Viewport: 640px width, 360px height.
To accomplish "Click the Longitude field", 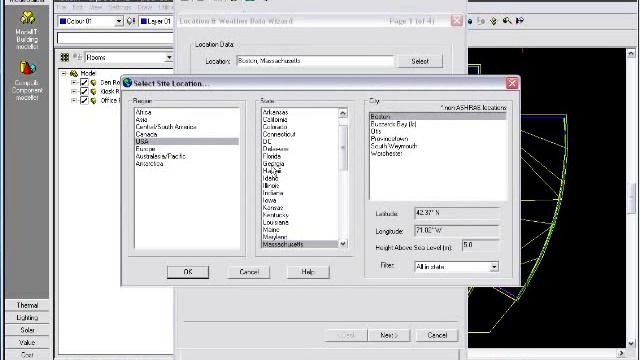I will [457, 231].
